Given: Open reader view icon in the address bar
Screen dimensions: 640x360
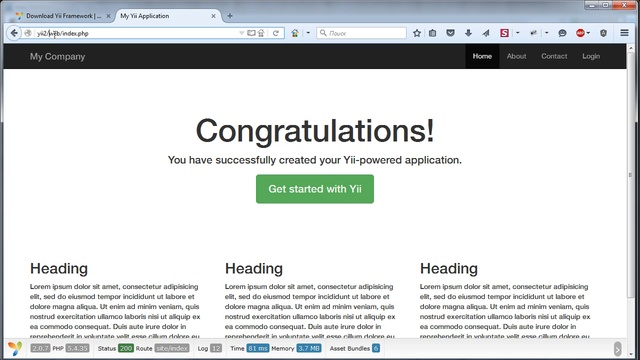Looking at the screenshot, I should (251, 33).
